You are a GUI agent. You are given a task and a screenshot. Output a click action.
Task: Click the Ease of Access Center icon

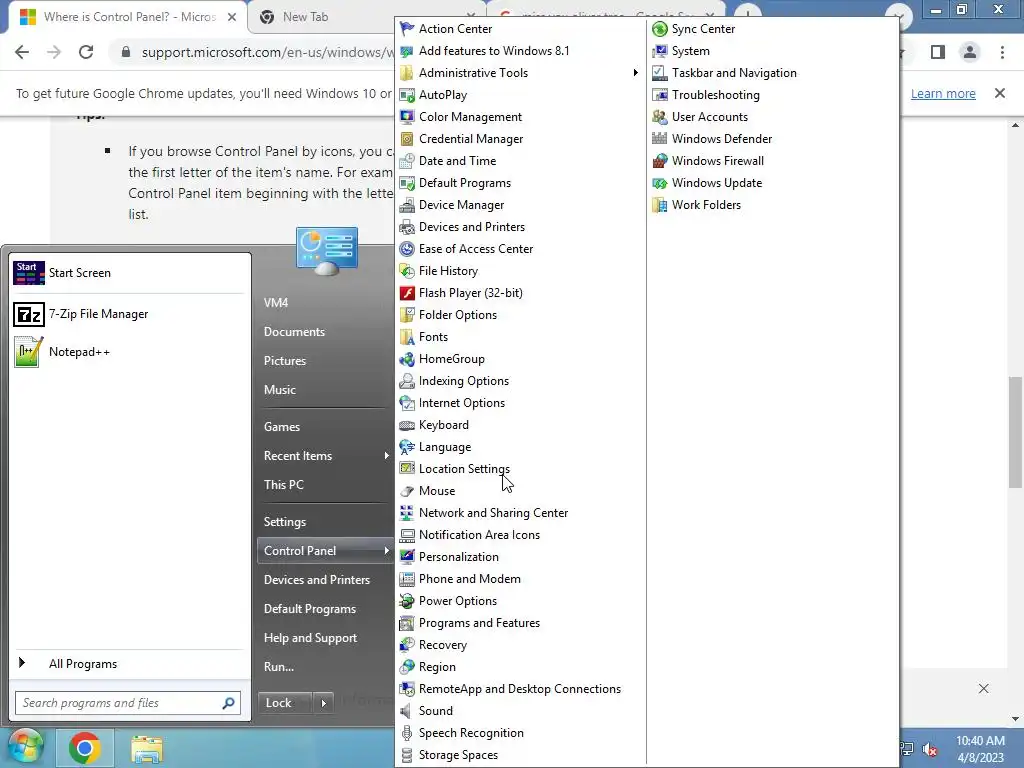[407, 249]
